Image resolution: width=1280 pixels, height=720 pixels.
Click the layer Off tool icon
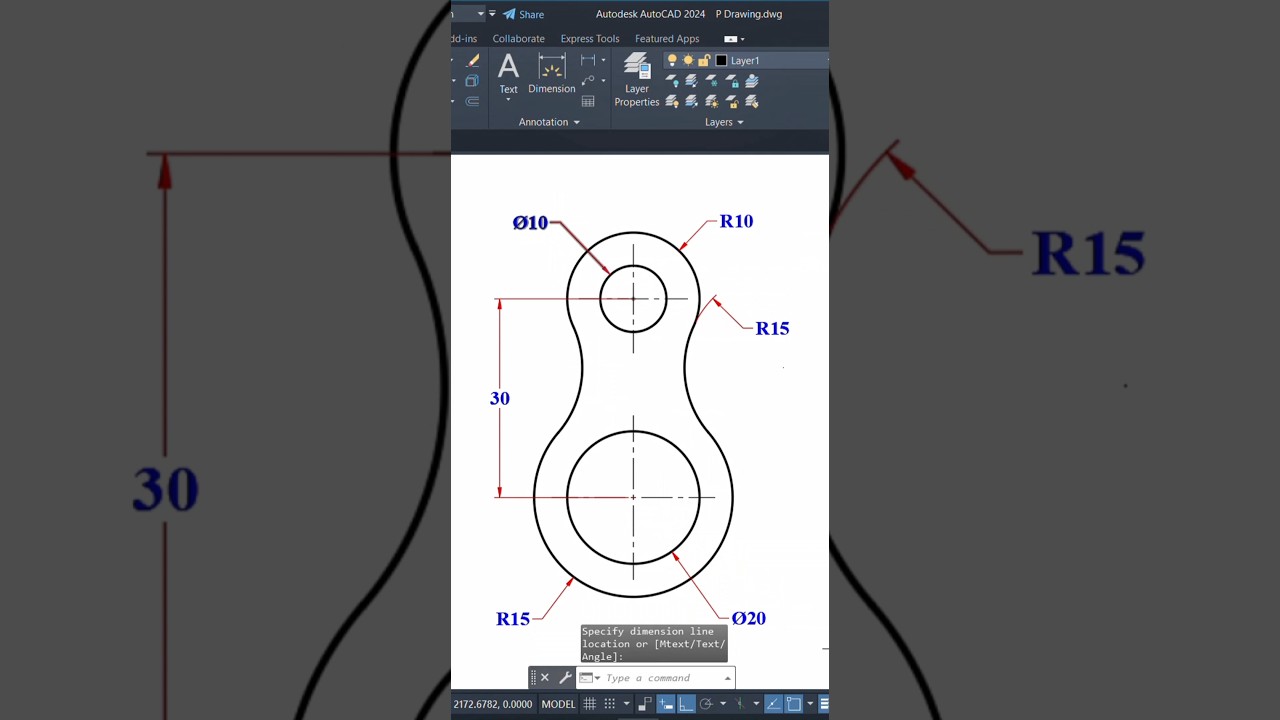[673, 81]
